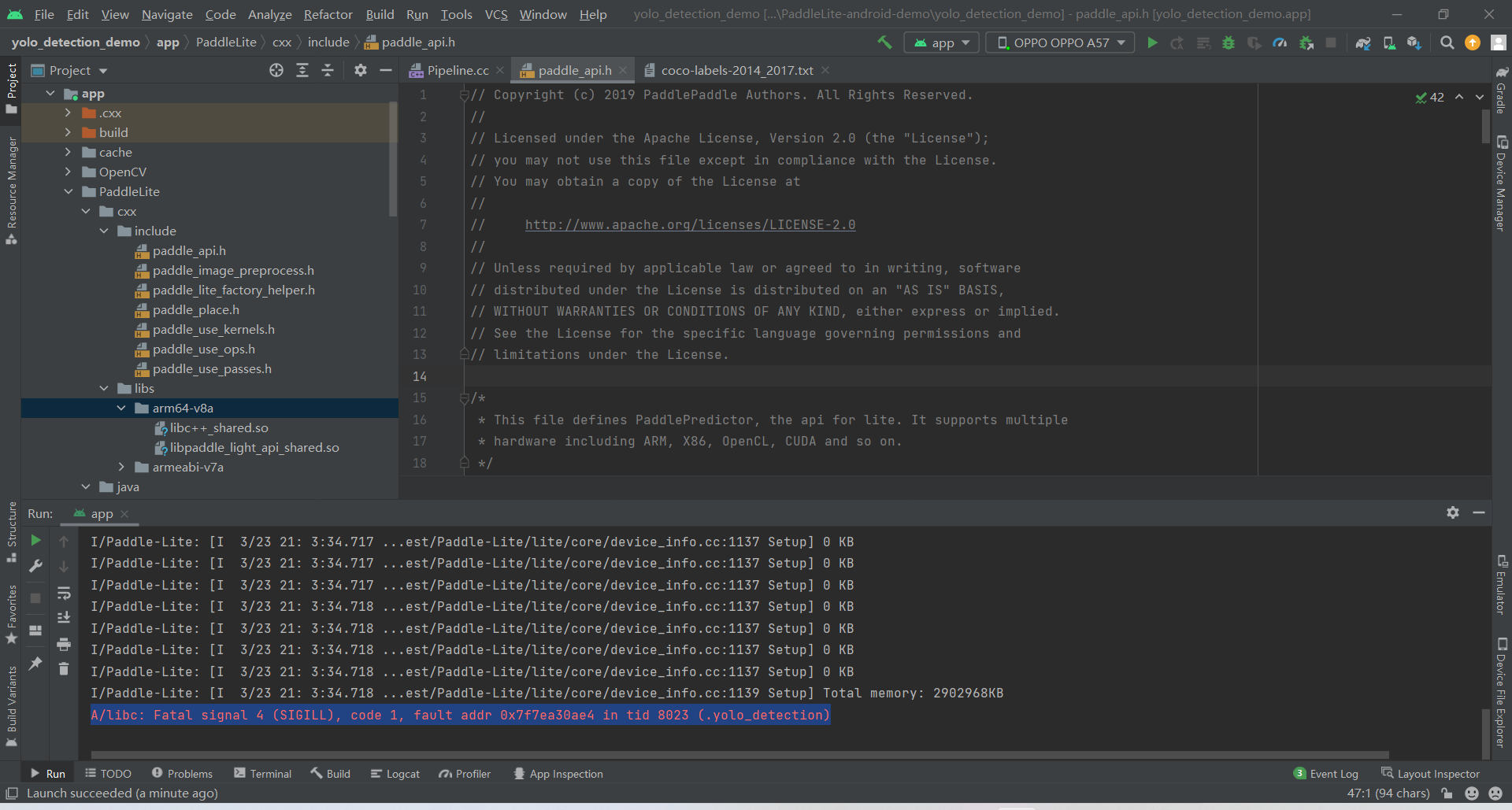Click the Make Project hammer icon
Screen dimensions: 1512x810
(x=884, y=43)
